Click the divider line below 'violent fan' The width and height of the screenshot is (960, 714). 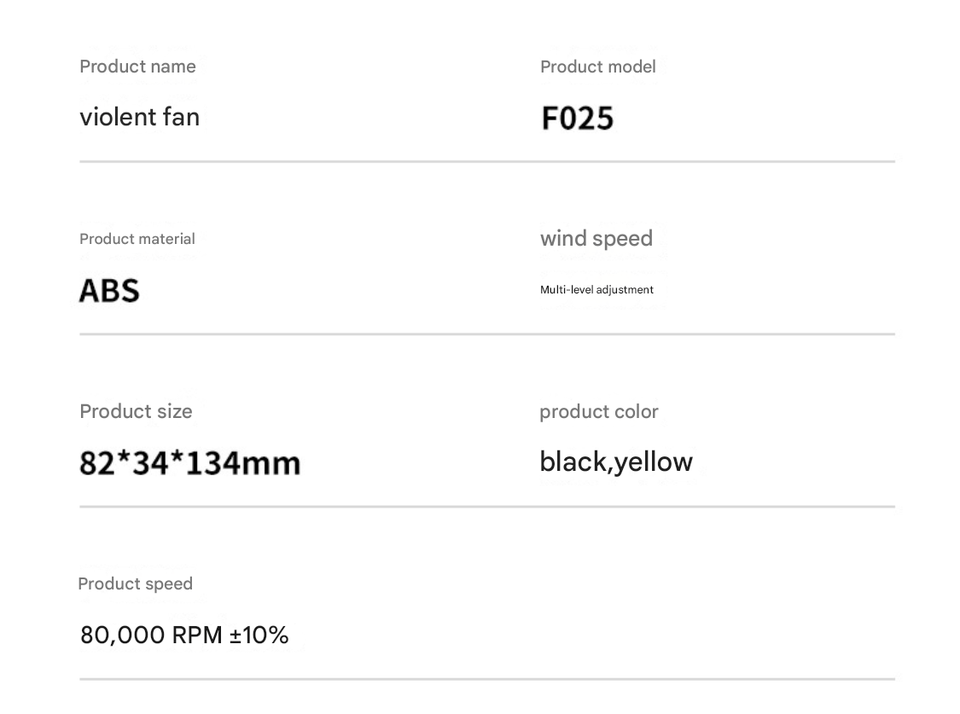point(487,161)
